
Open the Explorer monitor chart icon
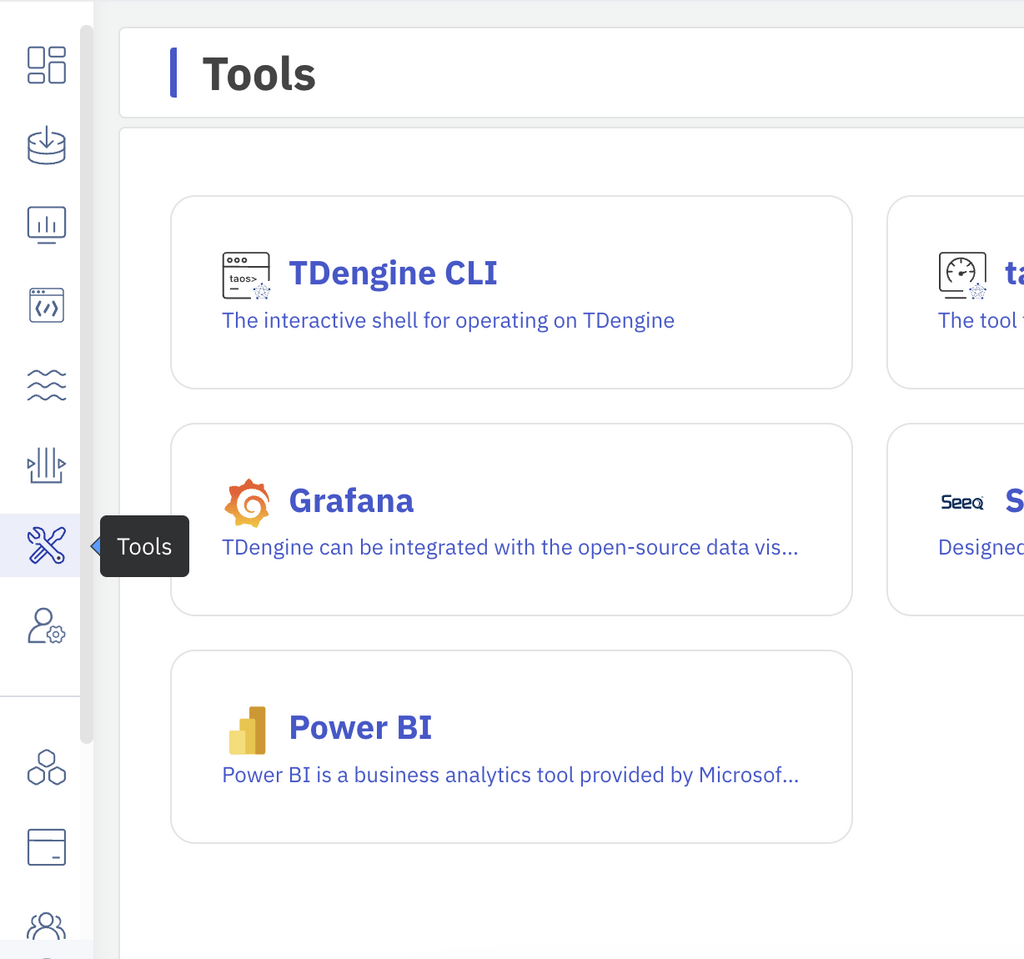(x=45, y=225)
